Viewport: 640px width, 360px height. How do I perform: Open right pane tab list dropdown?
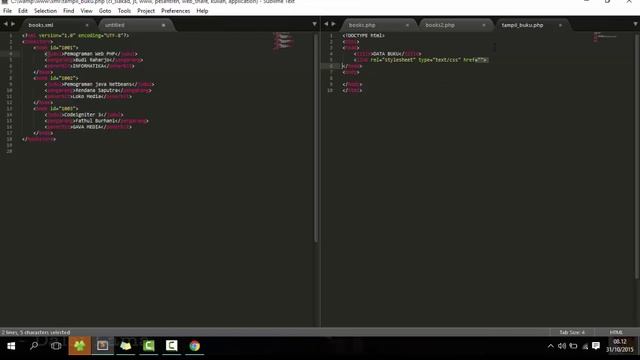pos(635,24)
